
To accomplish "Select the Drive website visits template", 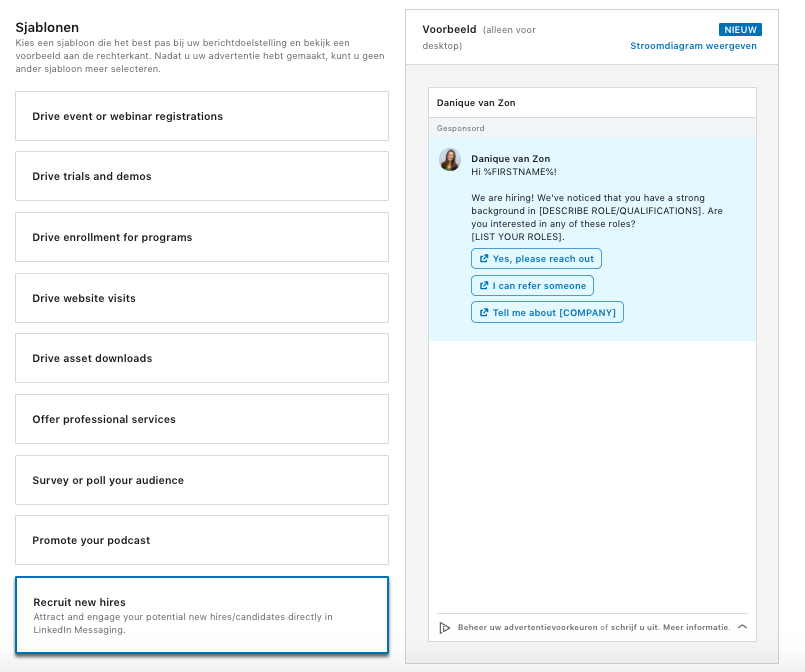I will [x=202, y=298].
